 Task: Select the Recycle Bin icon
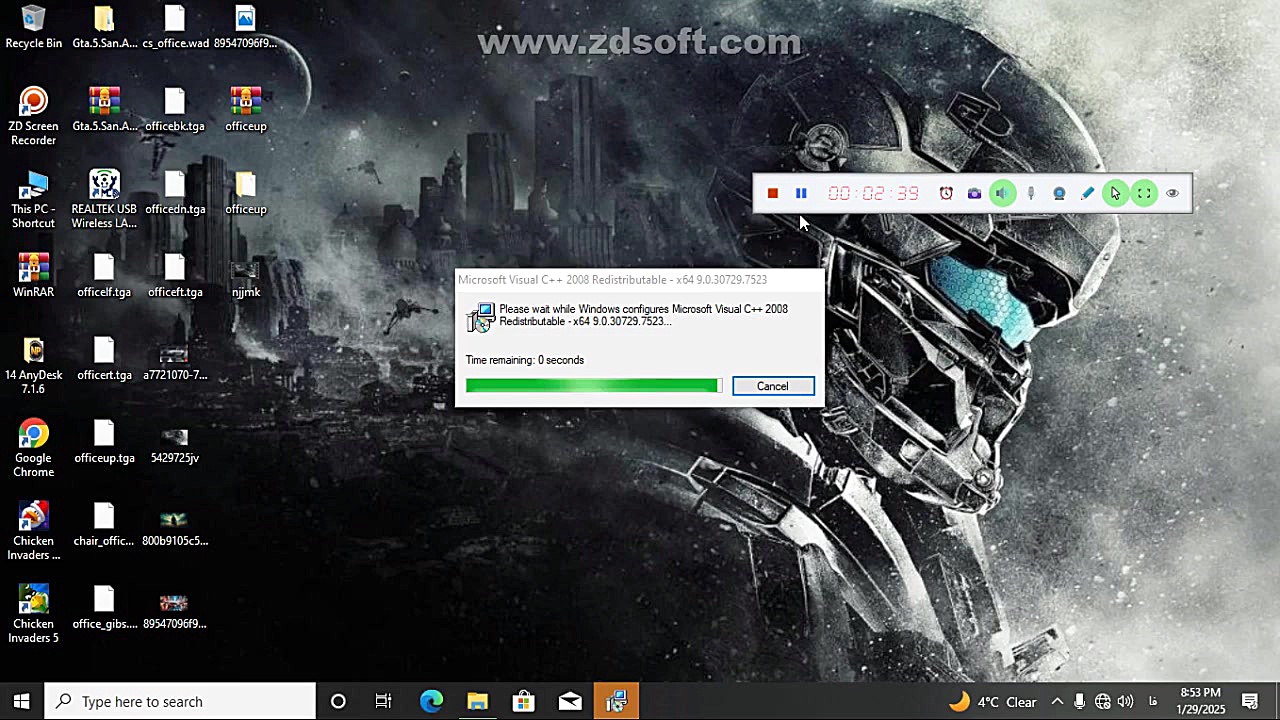pos(33,27)
